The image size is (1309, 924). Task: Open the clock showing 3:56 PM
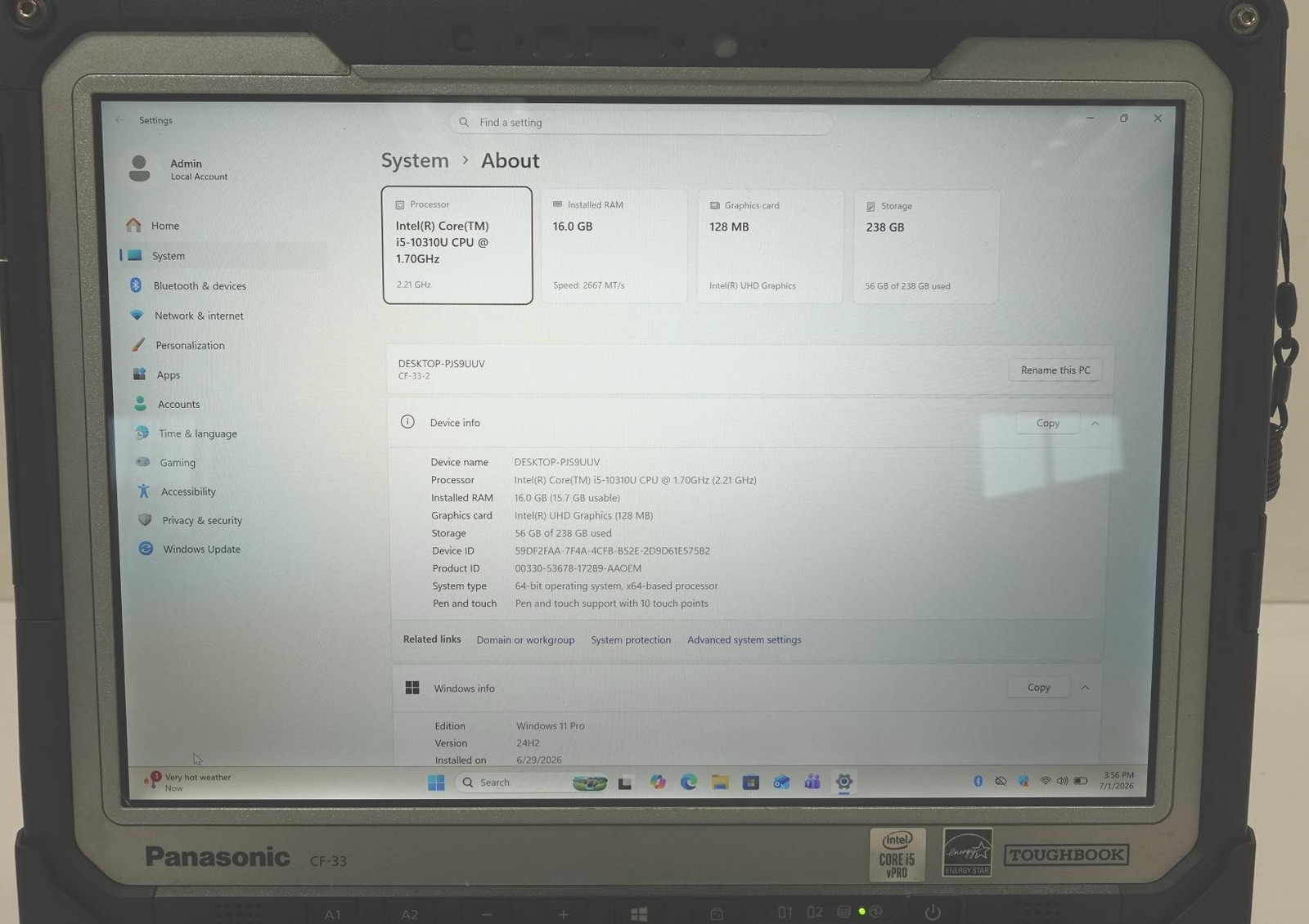click(1118, 781)
